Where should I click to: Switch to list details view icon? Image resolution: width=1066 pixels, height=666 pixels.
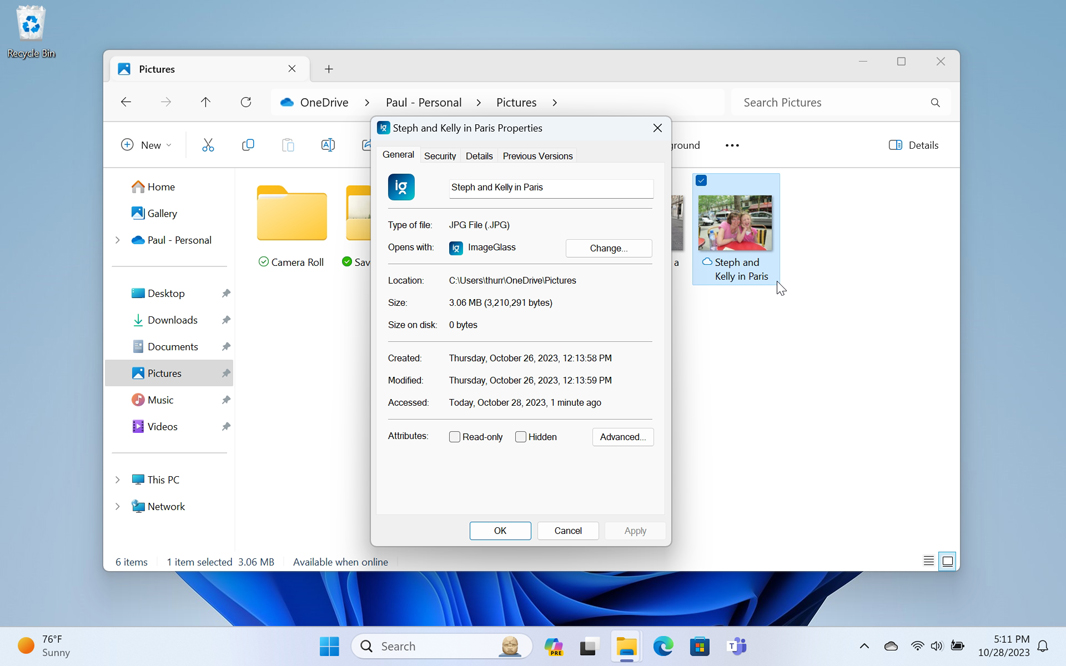tap(928, 561)
